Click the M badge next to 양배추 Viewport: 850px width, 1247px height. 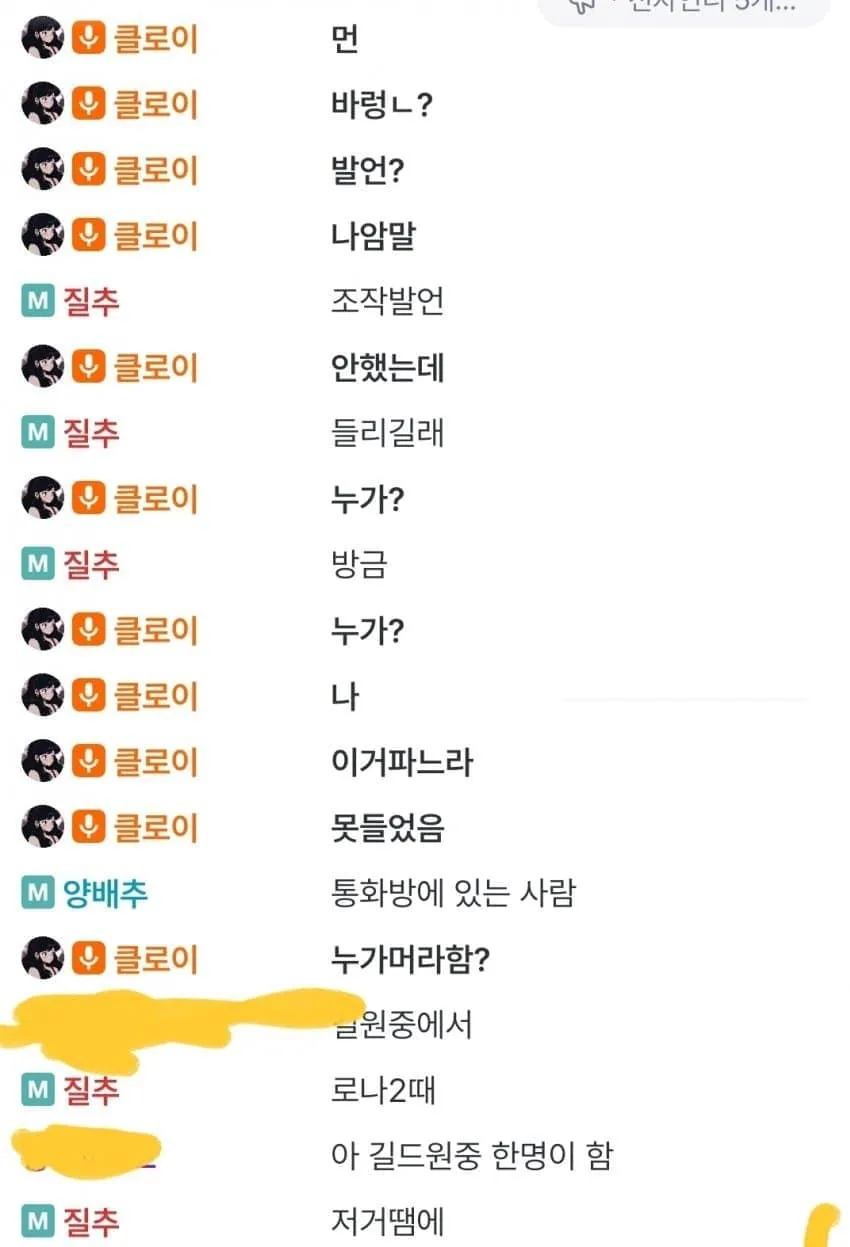[37, 893]
